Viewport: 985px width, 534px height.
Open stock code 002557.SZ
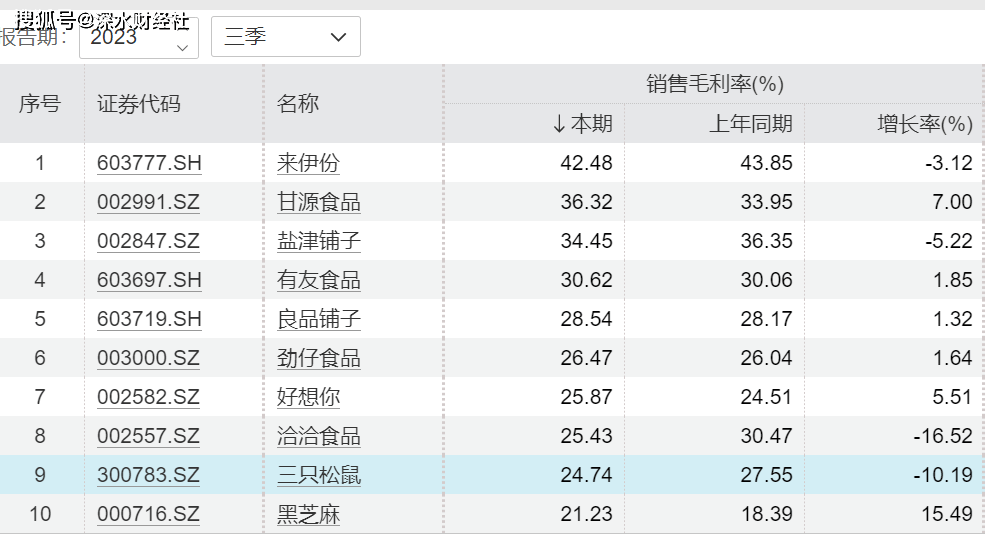148,436
